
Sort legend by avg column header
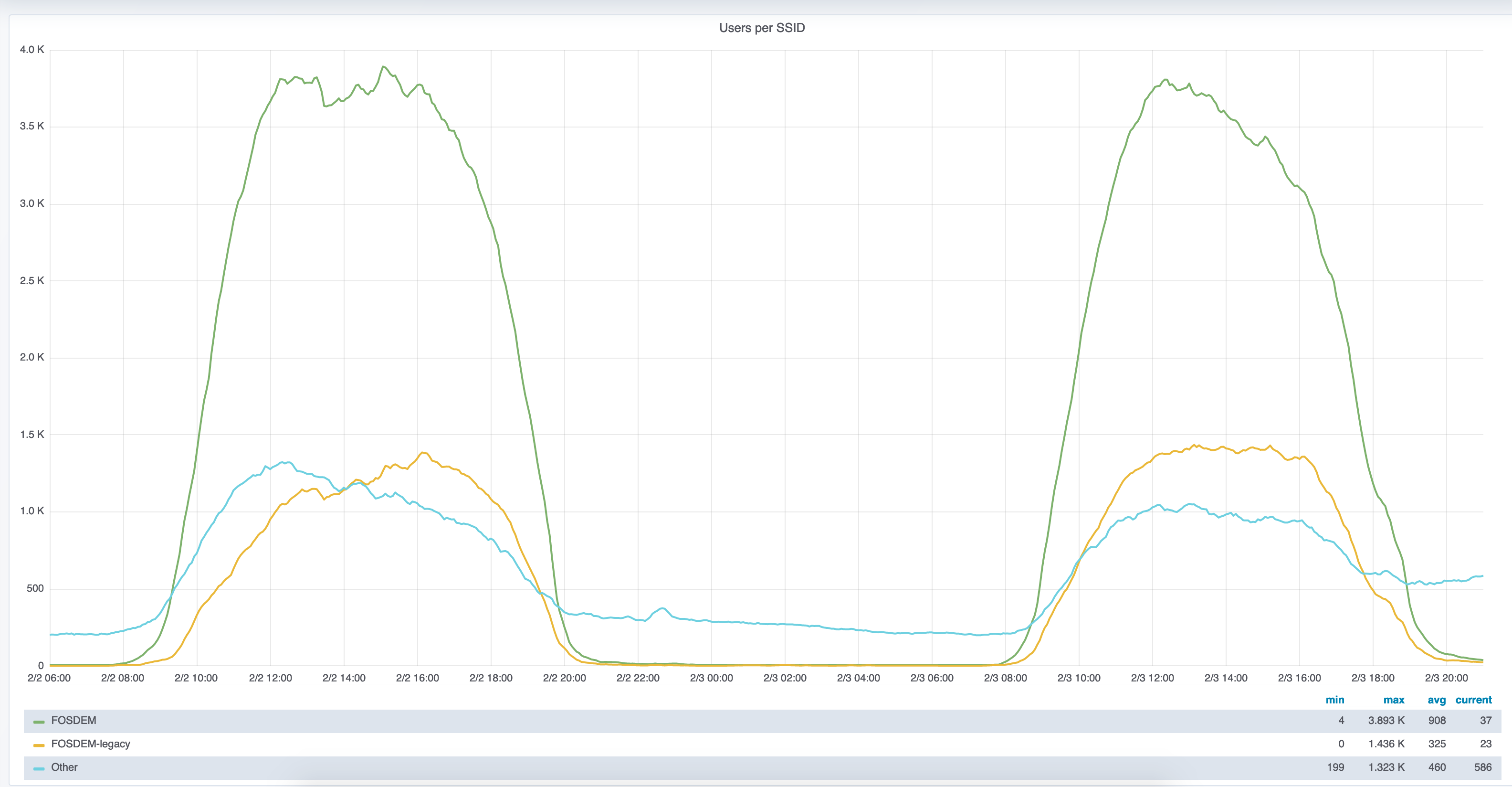pos(1436,700)
